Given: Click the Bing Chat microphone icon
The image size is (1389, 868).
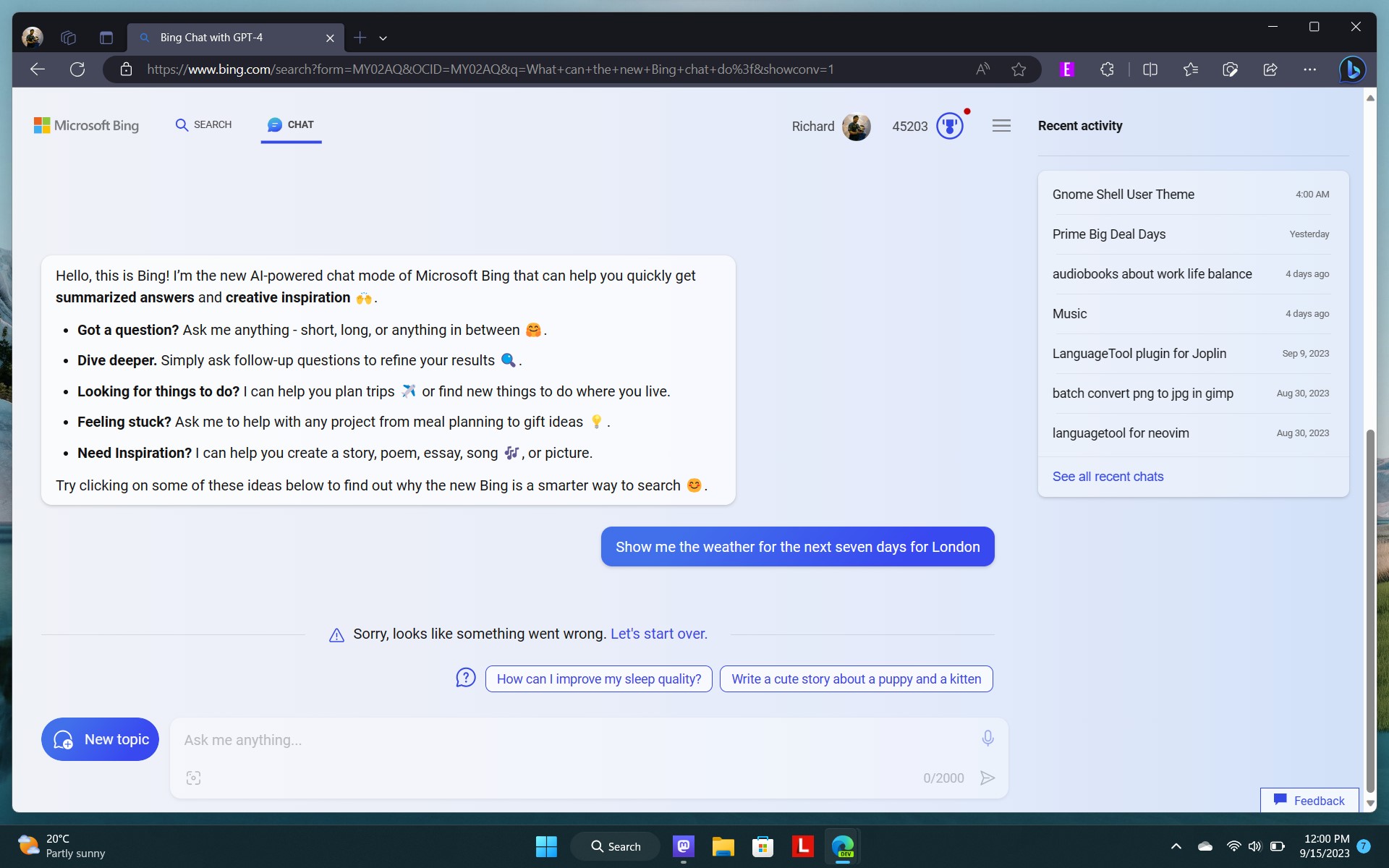Looking at the screenshot, I should [988, 738].
